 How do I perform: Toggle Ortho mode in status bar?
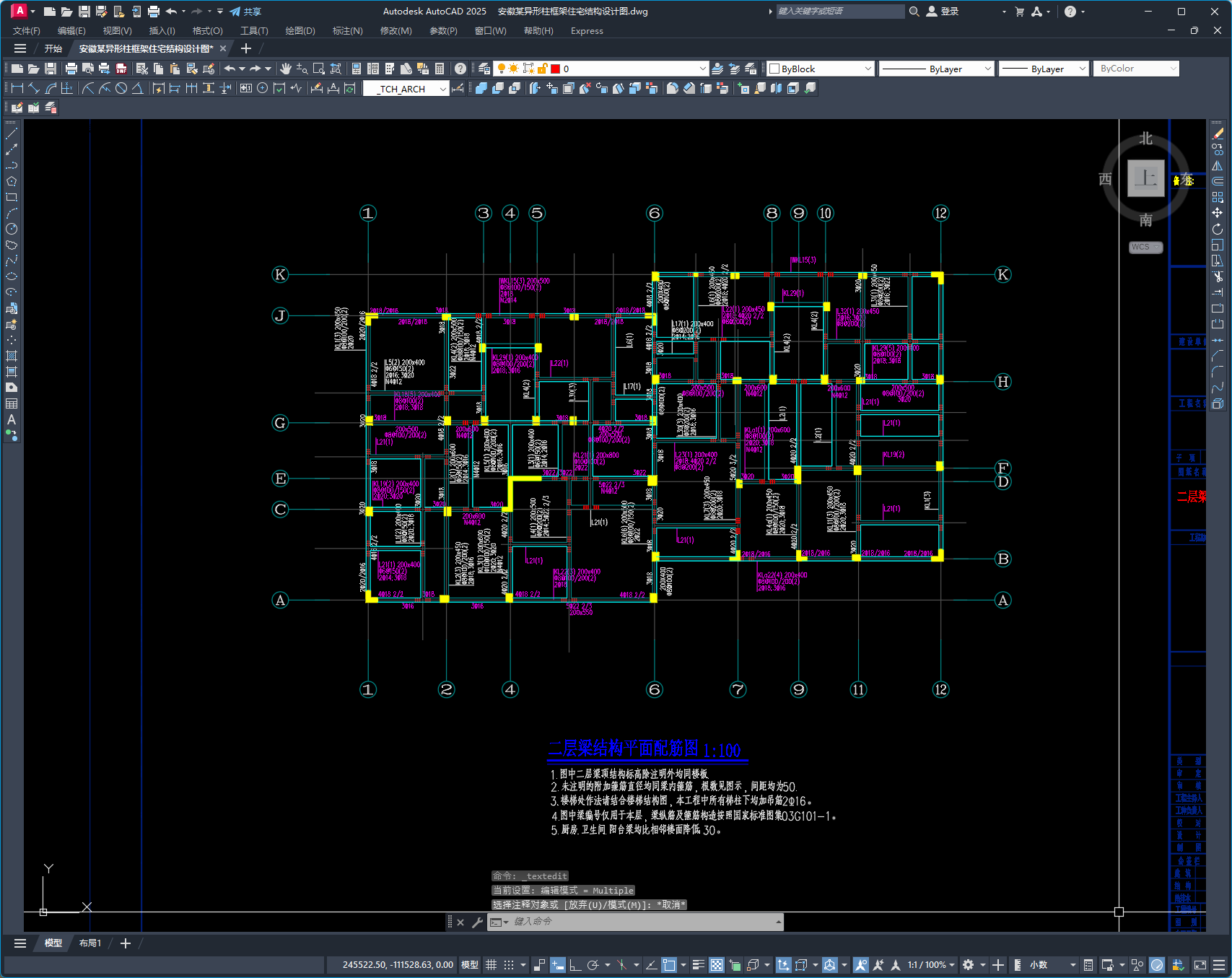click(x=575, y=965)
